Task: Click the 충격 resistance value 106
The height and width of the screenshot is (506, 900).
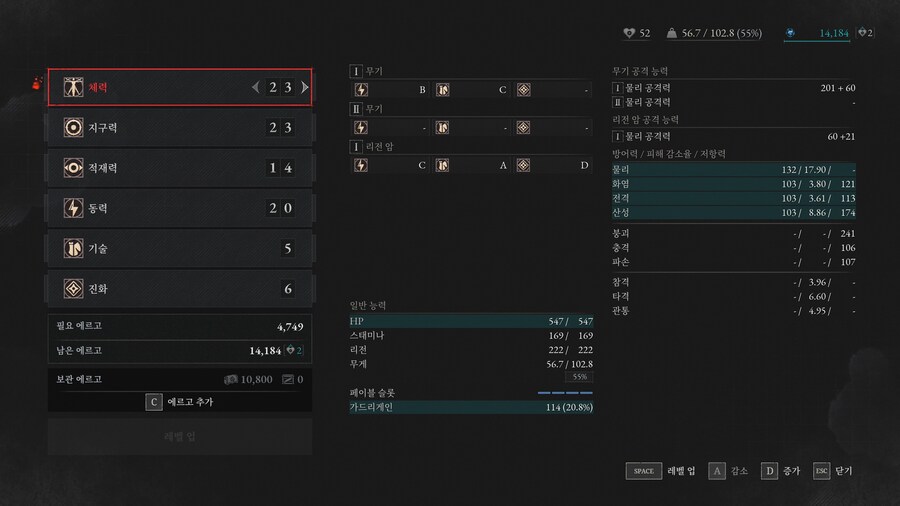Action: point(847,248)
